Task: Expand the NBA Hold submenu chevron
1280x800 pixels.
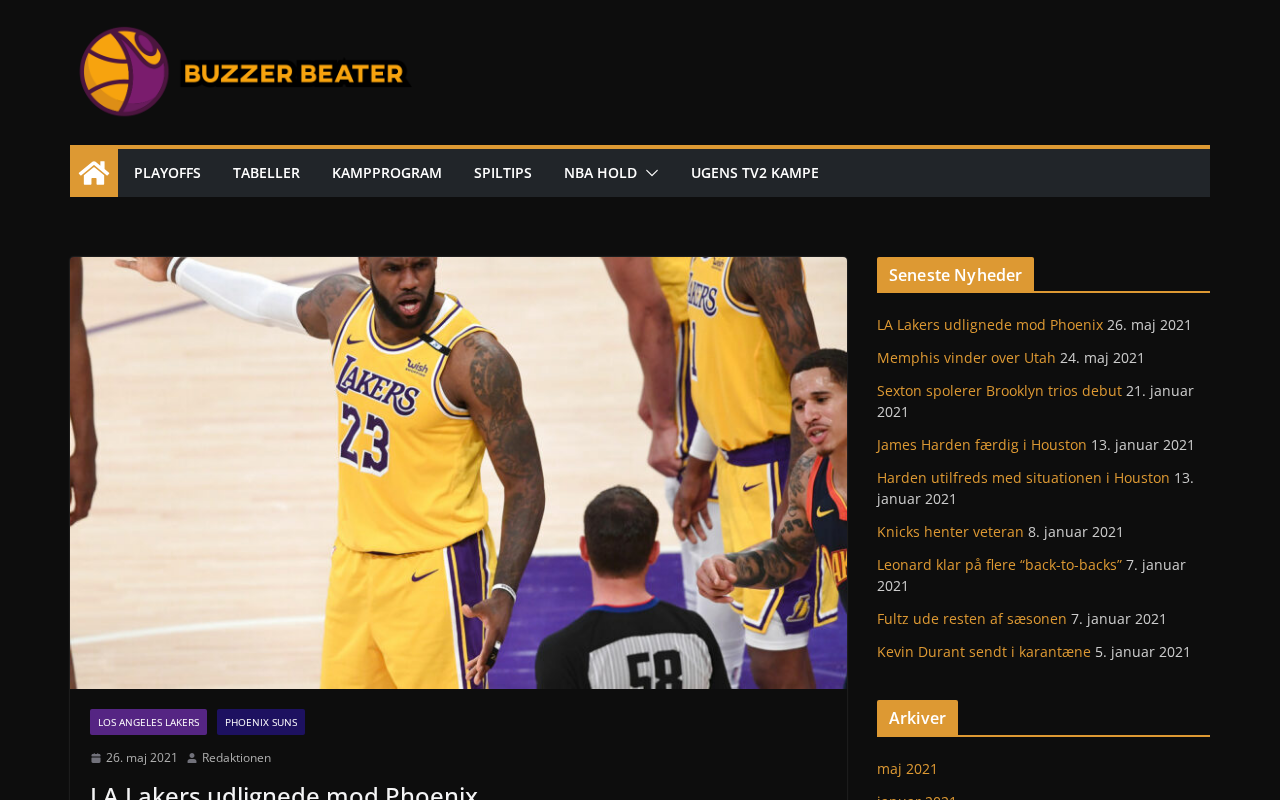Action: tap(652, 173)
